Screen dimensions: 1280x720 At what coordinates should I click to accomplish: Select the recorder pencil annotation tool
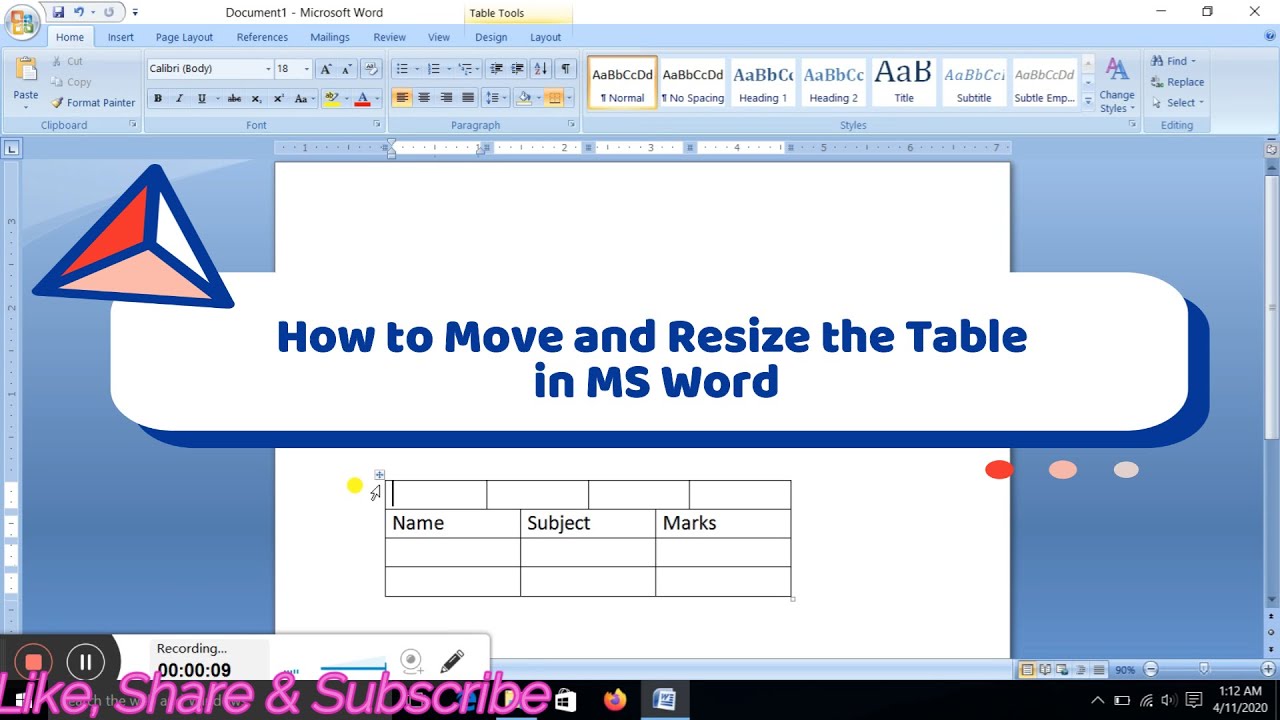coord(452,661)
